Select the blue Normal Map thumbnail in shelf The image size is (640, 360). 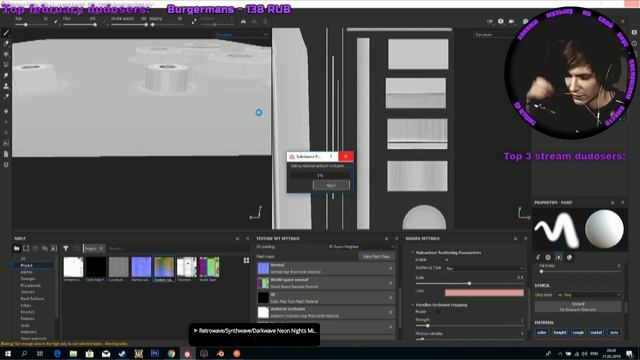[141, 267]
